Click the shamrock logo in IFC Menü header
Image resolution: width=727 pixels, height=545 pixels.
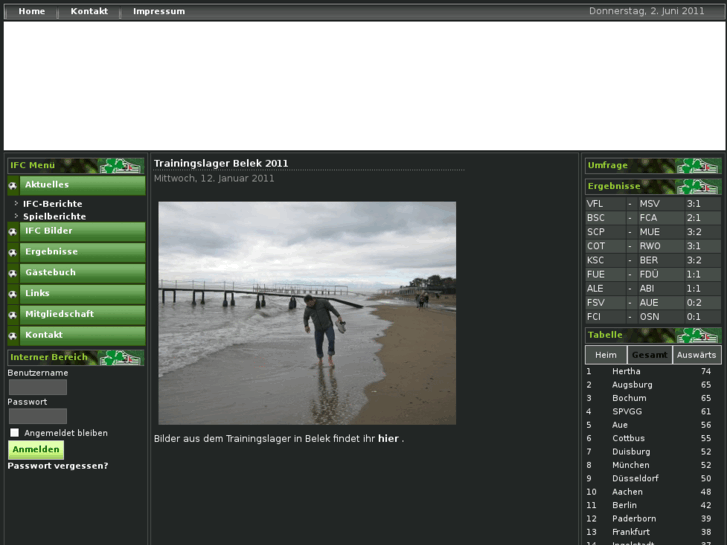pos(121,166)
